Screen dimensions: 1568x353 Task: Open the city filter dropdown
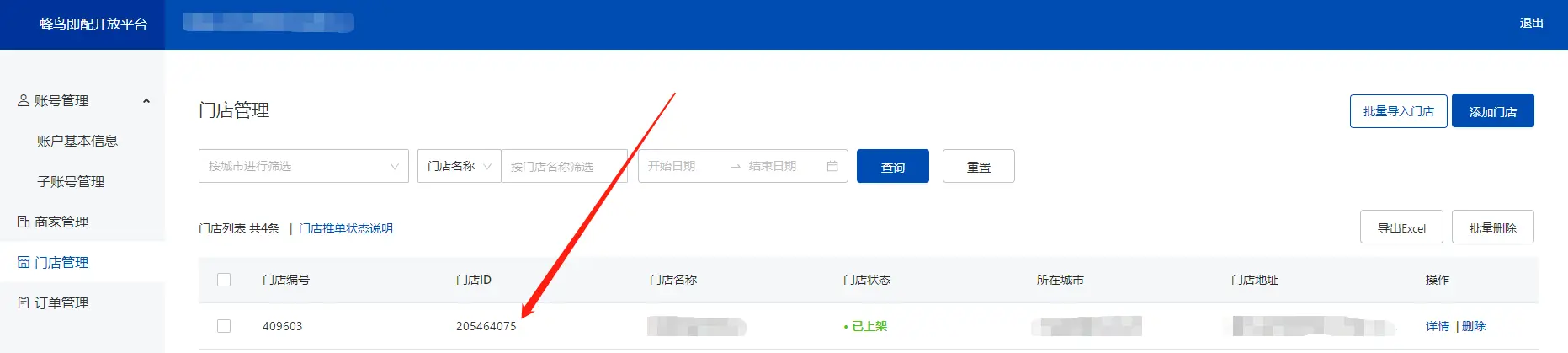(x=304, y=166)
